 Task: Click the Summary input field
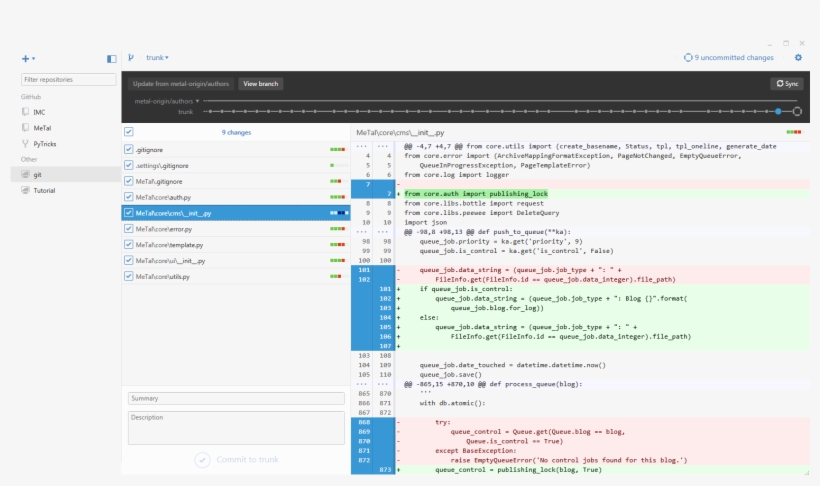236,399
